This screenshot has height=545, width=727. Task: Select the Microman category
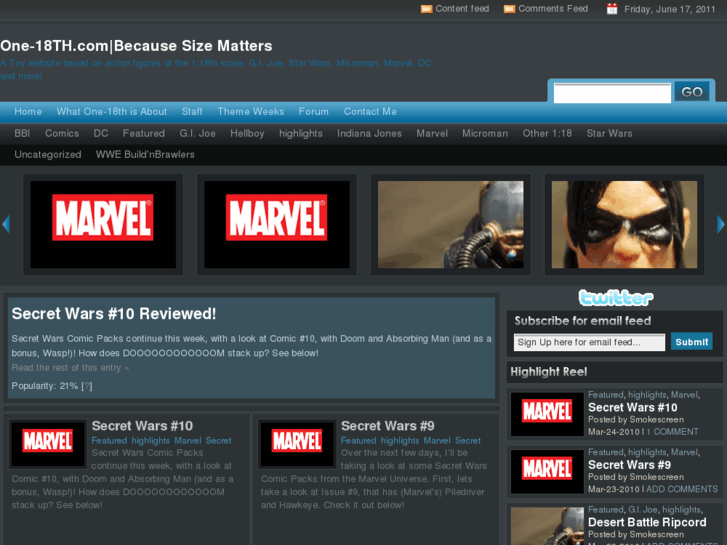click(x=485, y=134)
